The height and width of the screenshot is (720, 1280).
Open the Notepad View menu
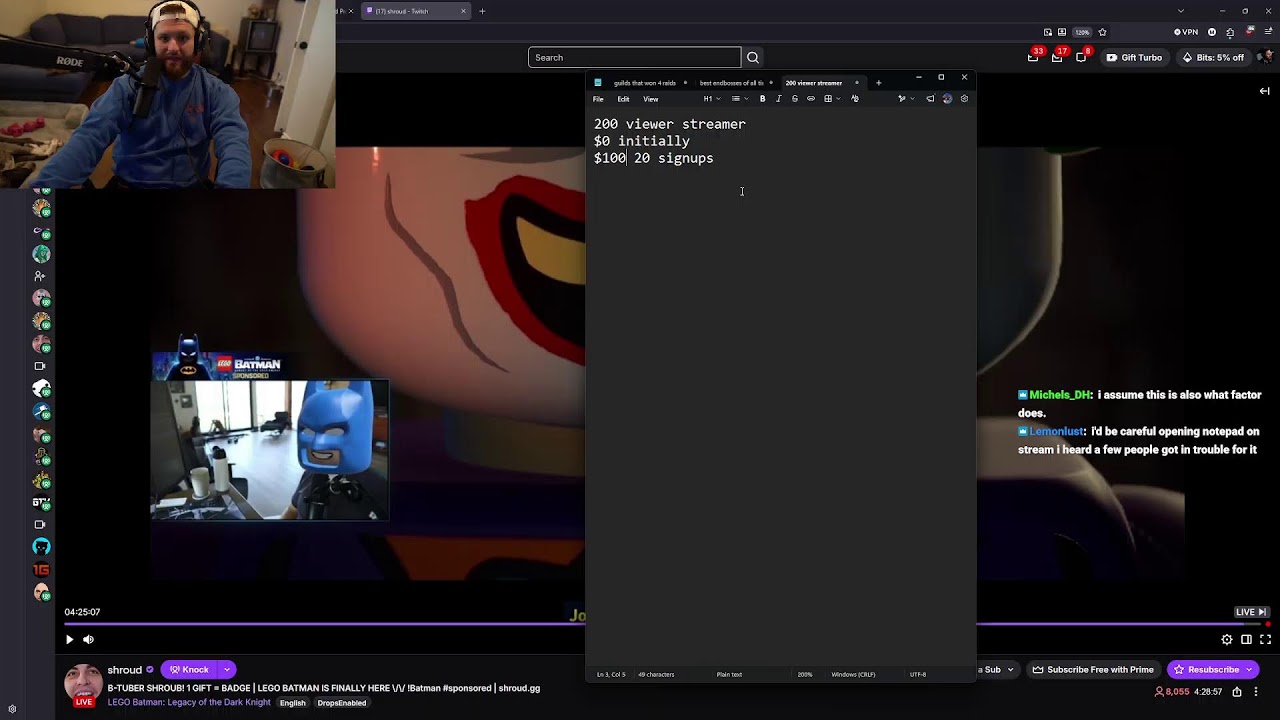click(651, 99)
